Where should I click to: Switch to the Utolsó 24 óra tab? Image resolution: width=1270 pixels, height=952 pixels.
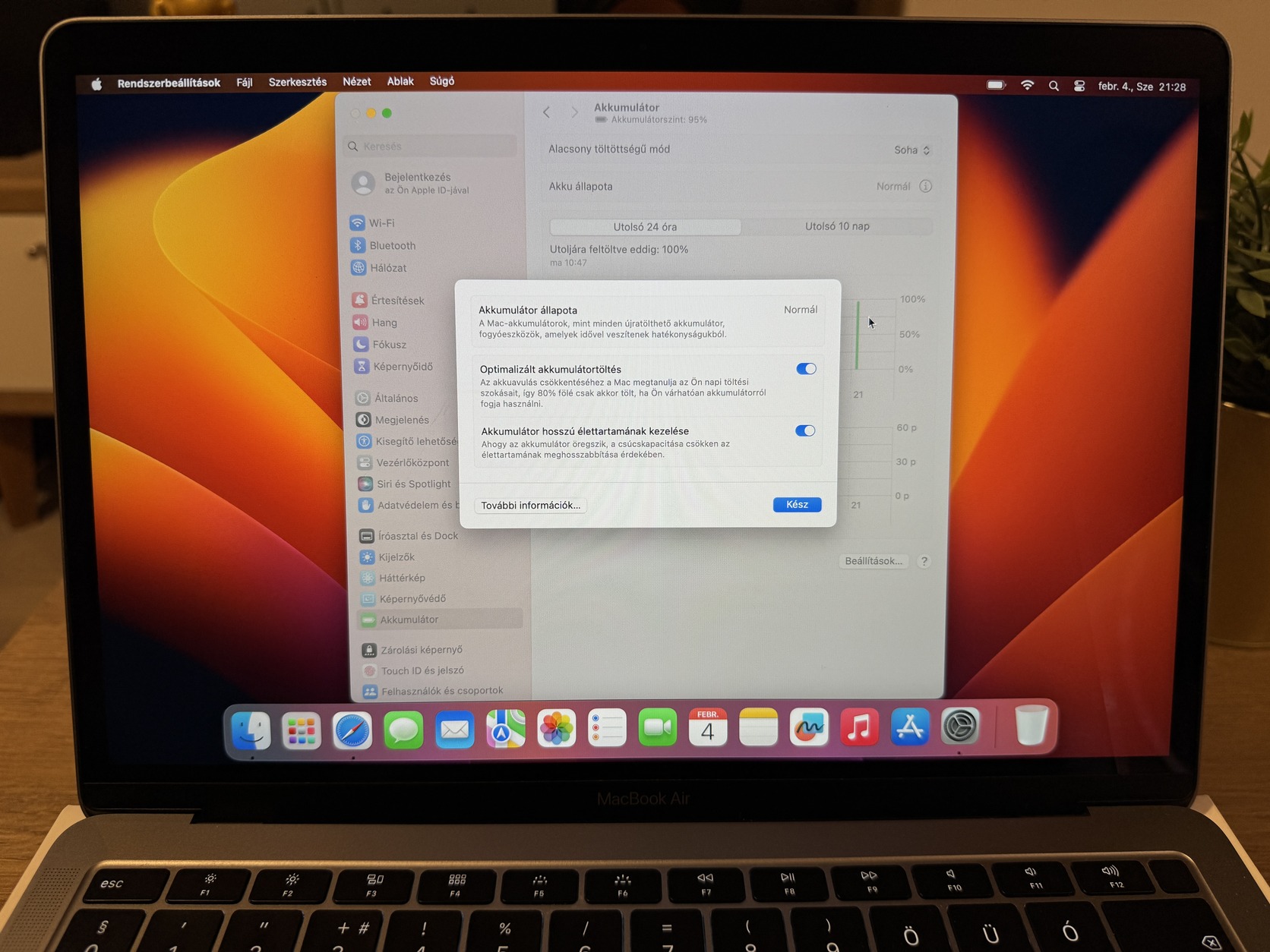pyautogui.click(x=646, y=227)
